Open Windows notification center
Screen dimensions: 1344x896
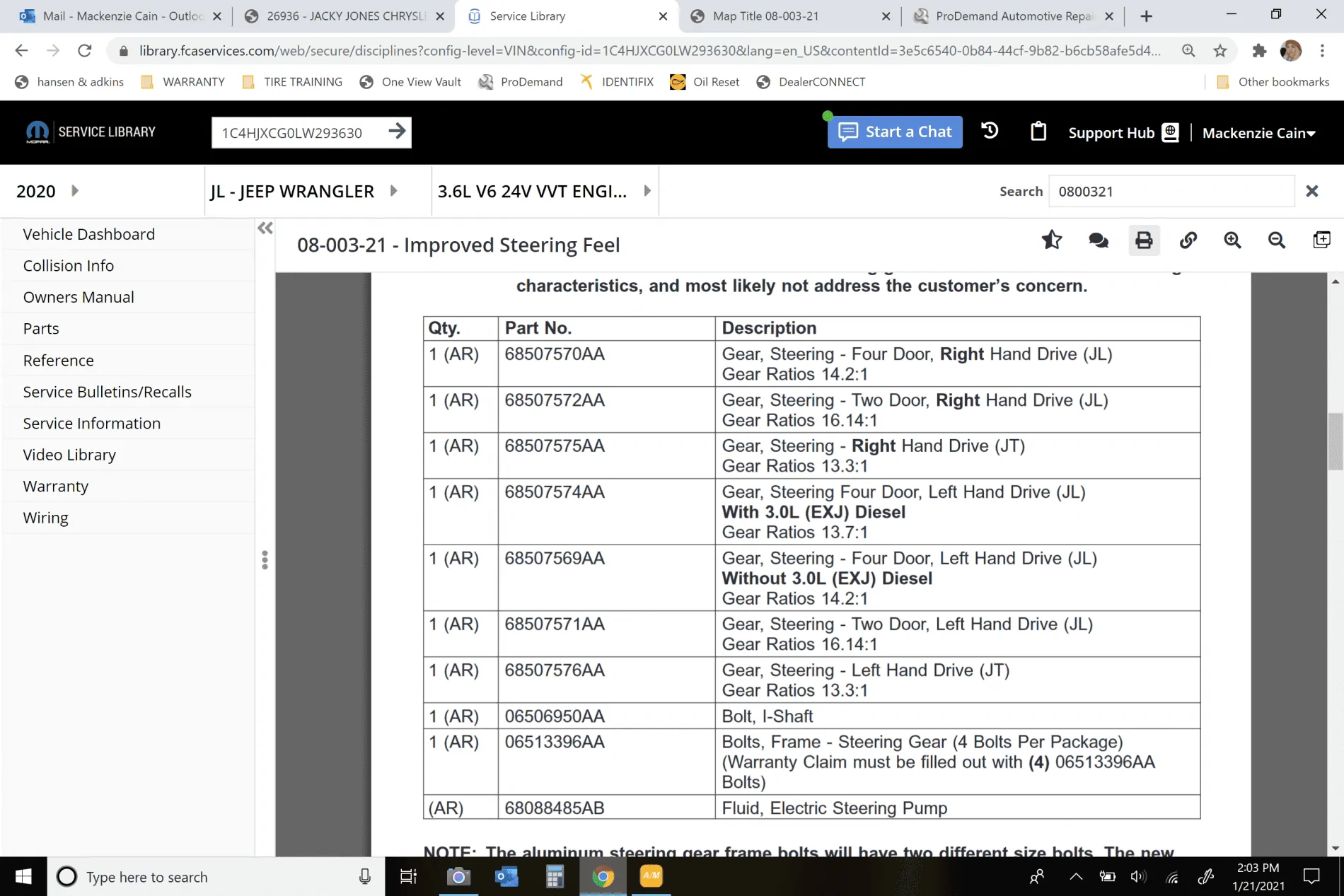(x=1311, y=877)
